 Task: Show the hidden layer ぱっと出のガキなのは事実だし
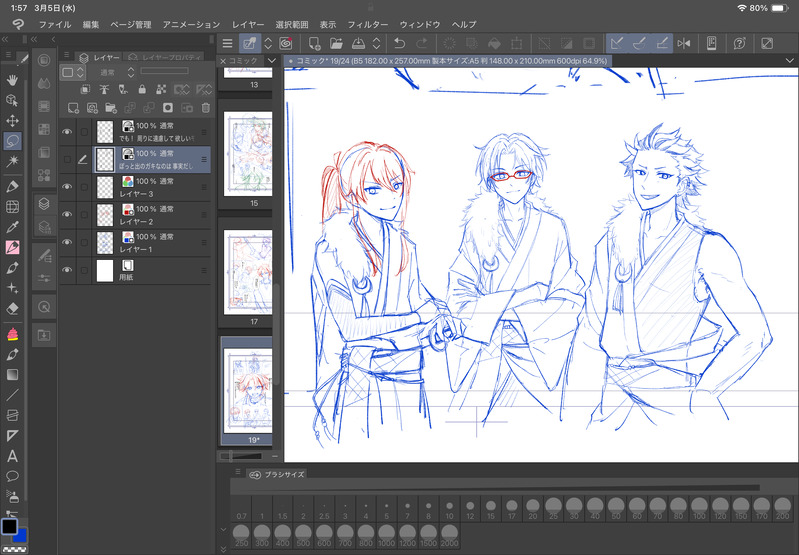click(67, 160)
